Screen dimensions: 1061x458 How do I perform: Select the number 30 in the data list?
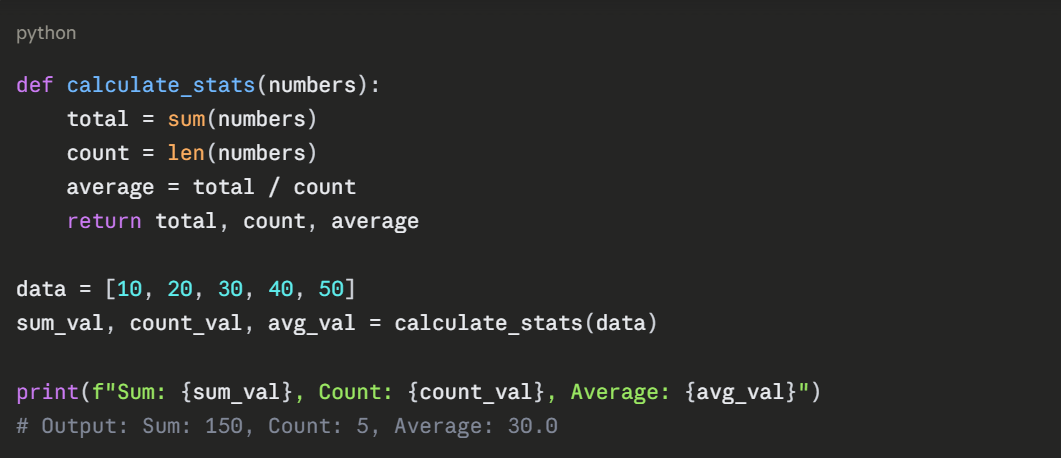coord(230,290)
